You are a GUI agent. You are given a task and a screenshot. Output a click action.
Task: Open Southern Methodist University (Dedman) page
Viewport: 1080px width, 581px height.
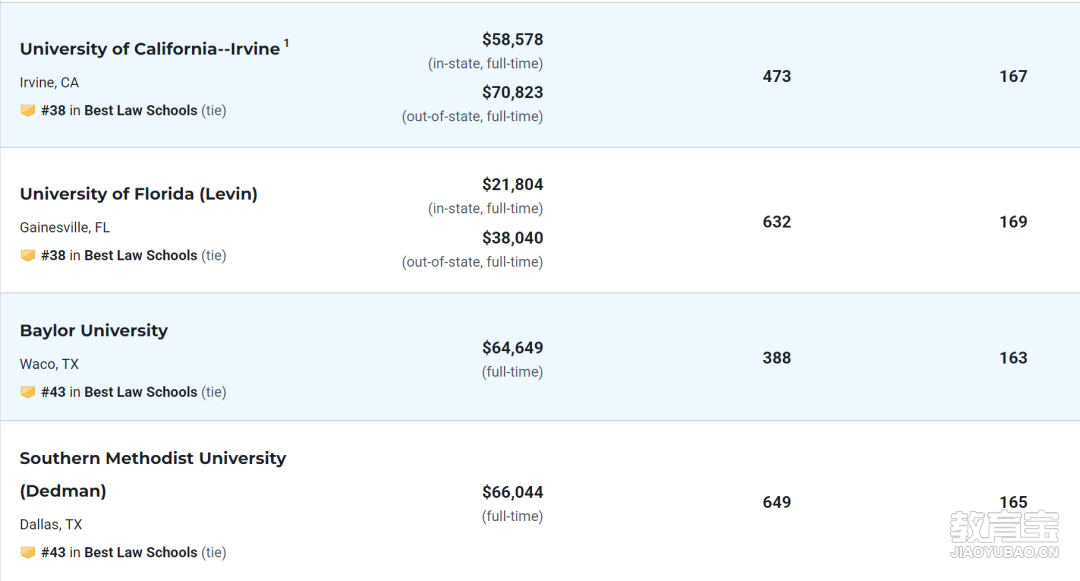tap(153, 474)
